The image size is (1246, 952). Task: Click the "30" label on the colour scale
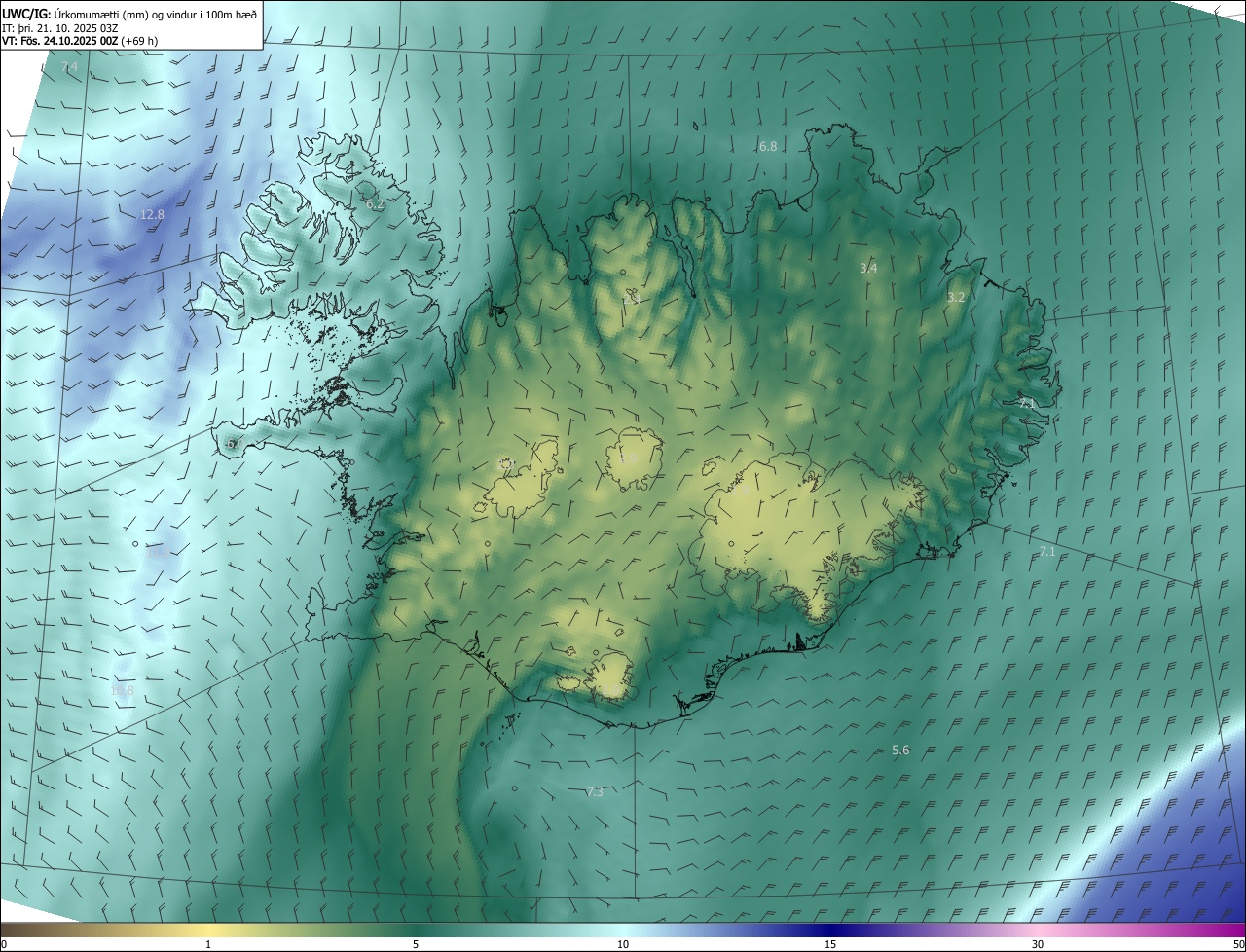point(1038,944)
